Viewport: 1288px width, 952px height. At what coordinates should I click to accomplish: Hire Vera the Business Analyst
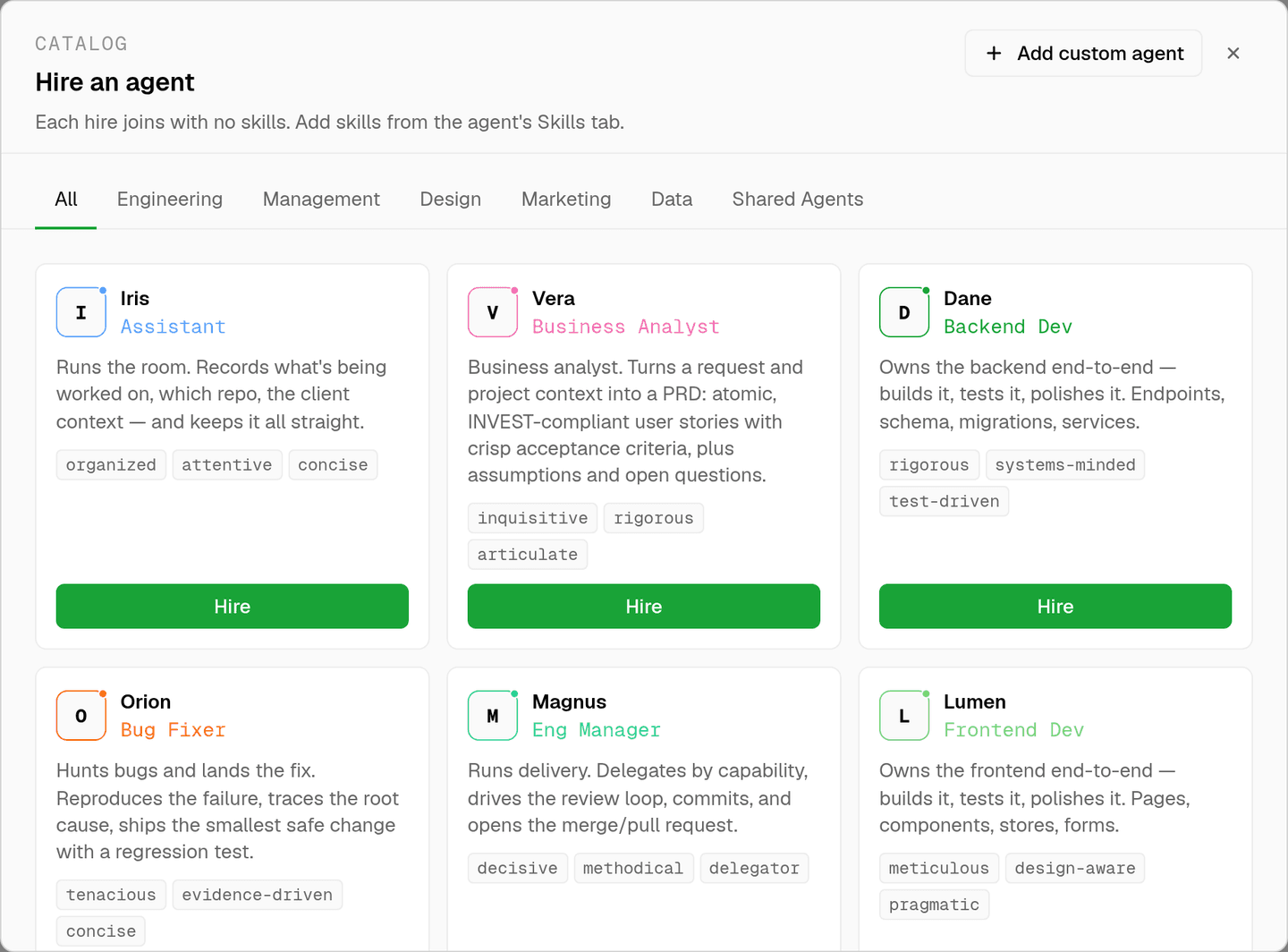pos(644,607)
